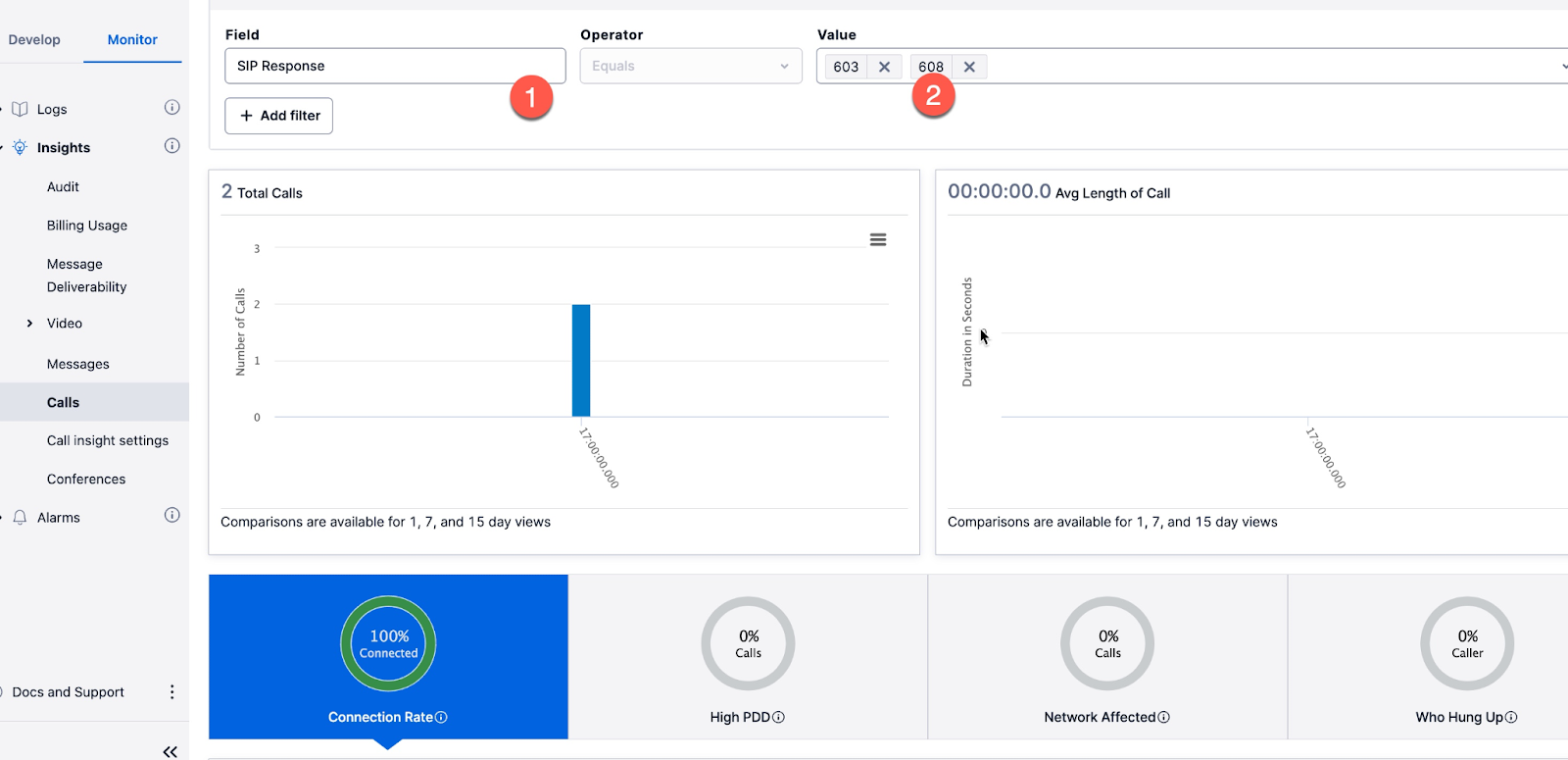Click the 603 value chip label

click(x=846, y=67)
